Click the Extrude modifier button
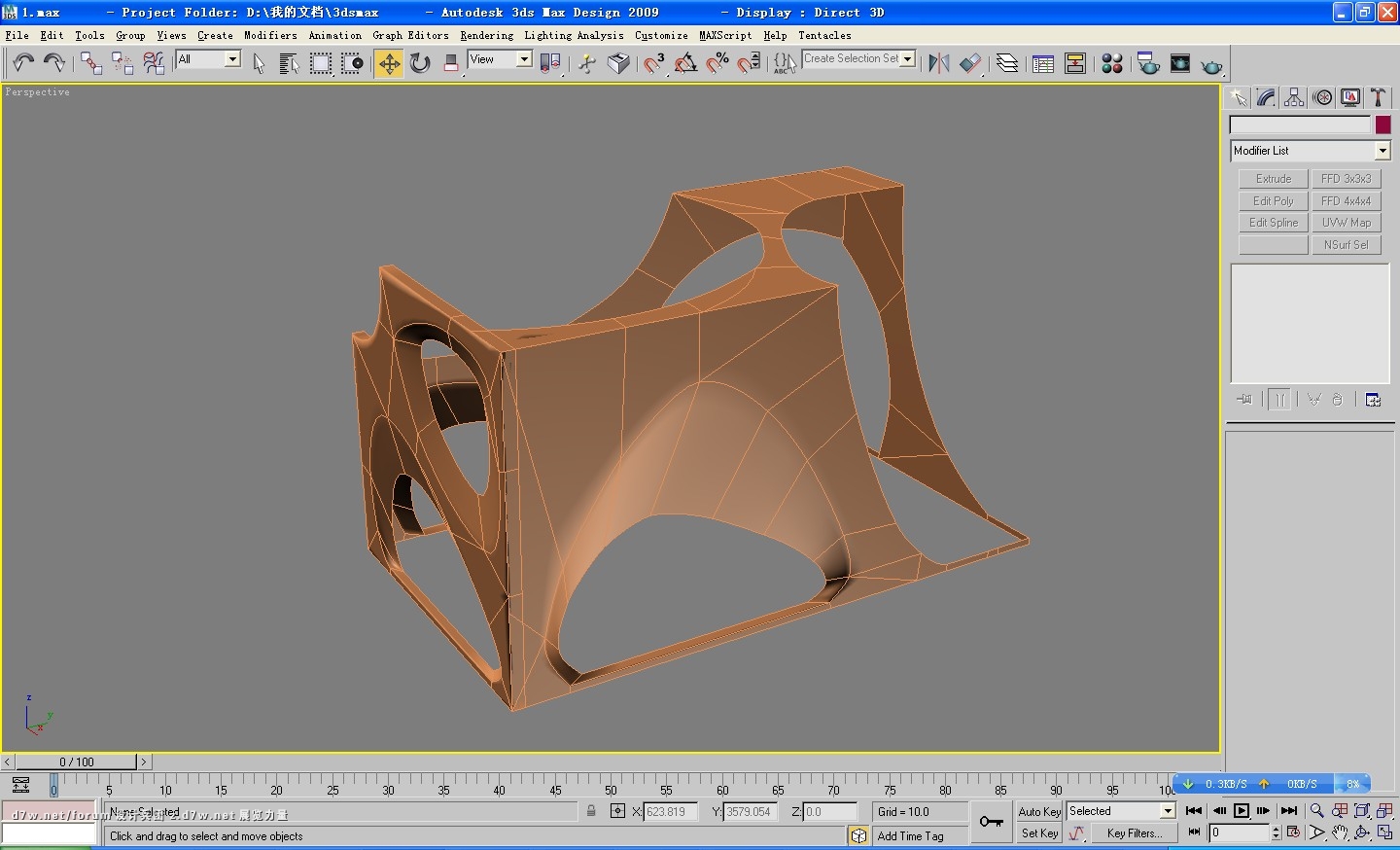The height and width of the screenshot is (850, 1400). 1274,179
